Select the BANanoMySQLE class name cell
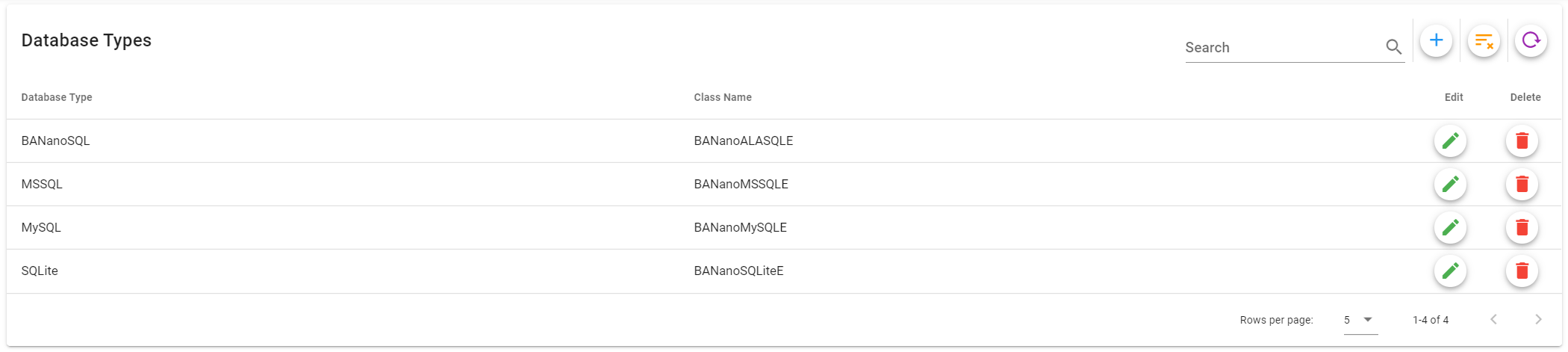Screen dimensions: 1568x352 tap(740, 227)
